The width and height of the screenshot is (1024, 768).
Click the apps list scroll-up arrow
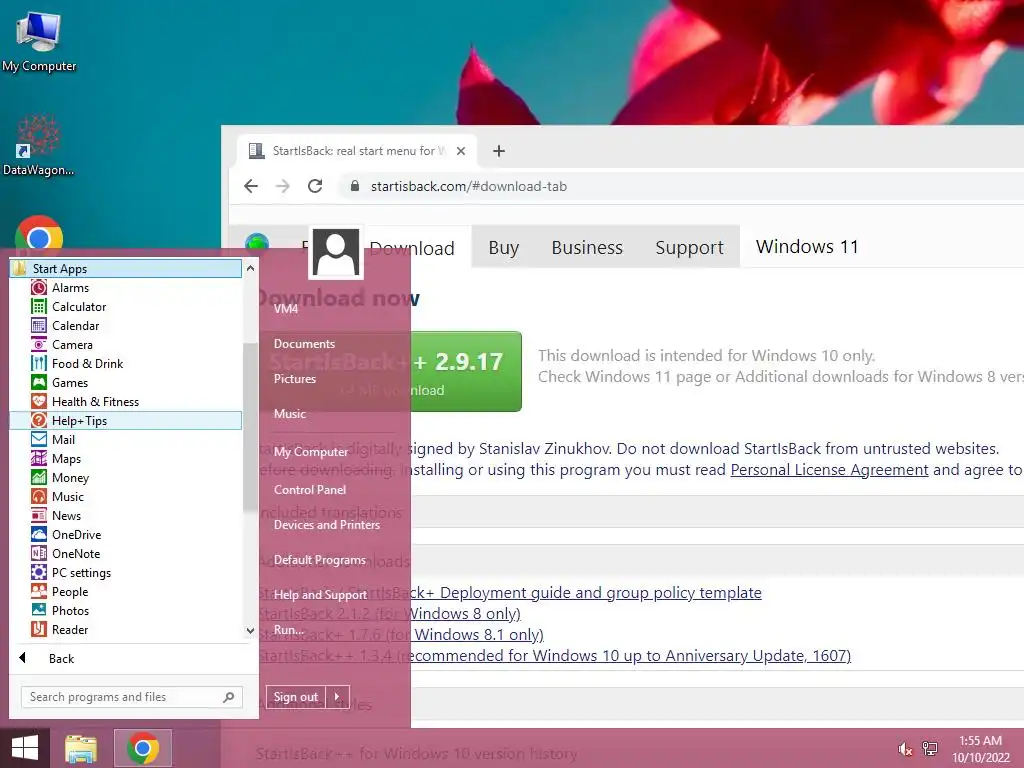click(250, 268)
